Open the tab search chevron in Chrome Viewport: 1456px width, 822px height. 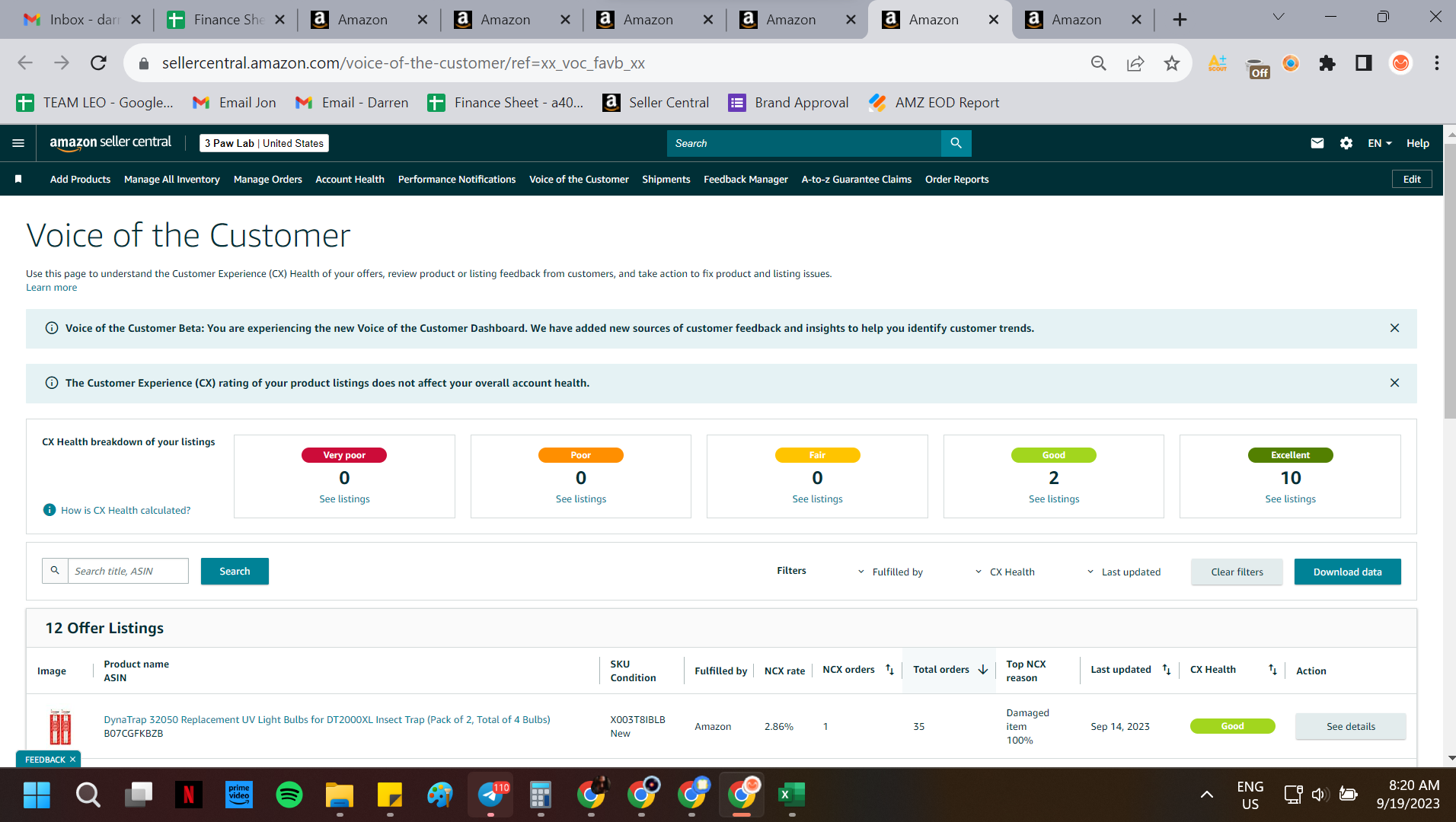pos(1279,17)
